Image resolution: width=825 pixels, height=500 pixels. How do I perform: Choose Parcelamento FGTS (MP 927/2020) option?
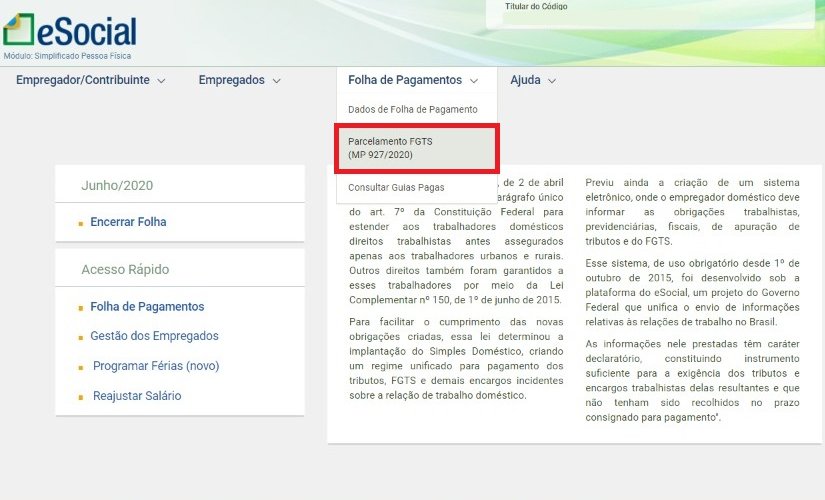(416, 148)
